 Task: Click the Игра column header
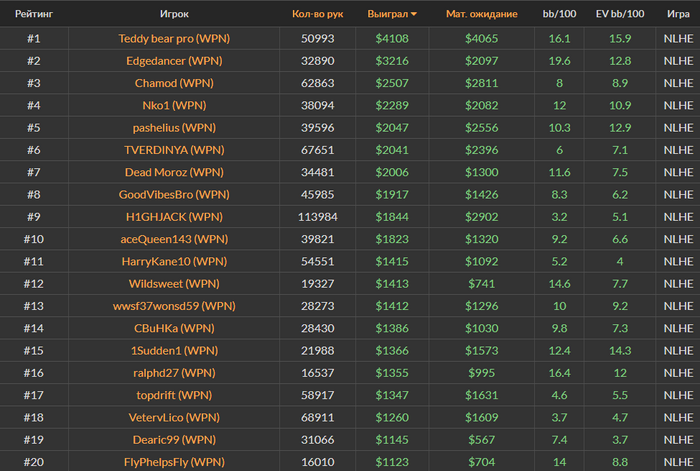(678, 14)
